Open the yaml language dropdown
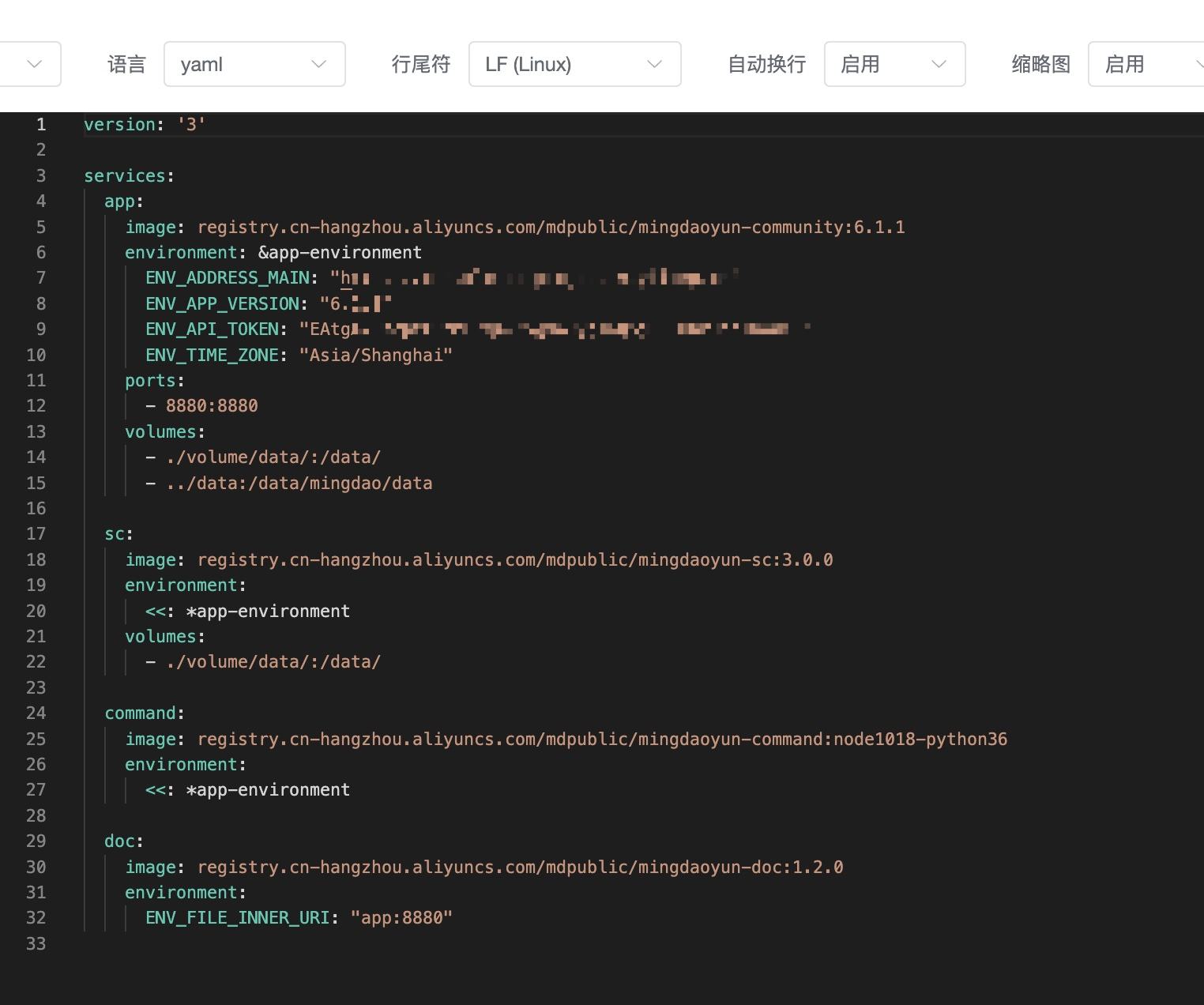This screenshot has height=1005, width=1204. coord(254,64)
